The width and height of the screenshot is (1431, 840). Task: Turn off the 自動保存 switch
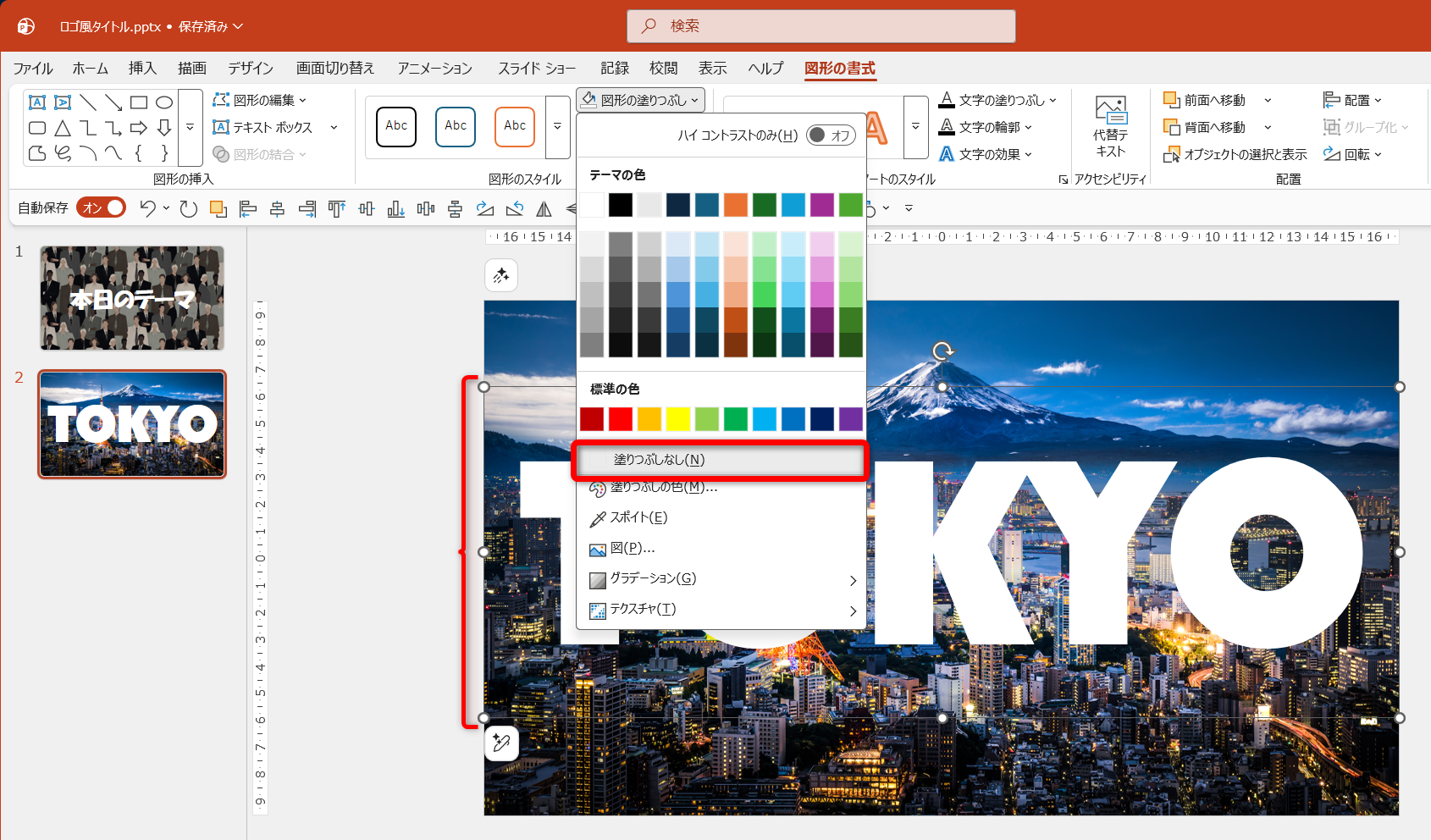pos(102,207)
